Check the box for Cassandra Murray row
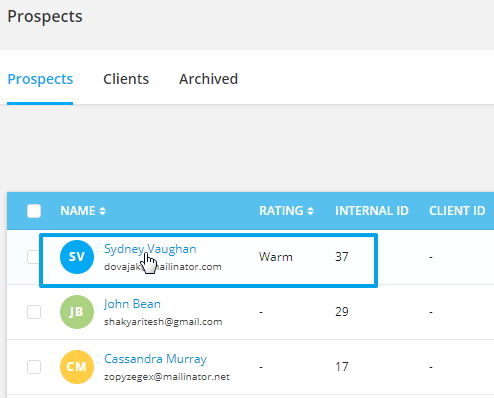Screen dimensions: 494x398 34,367
